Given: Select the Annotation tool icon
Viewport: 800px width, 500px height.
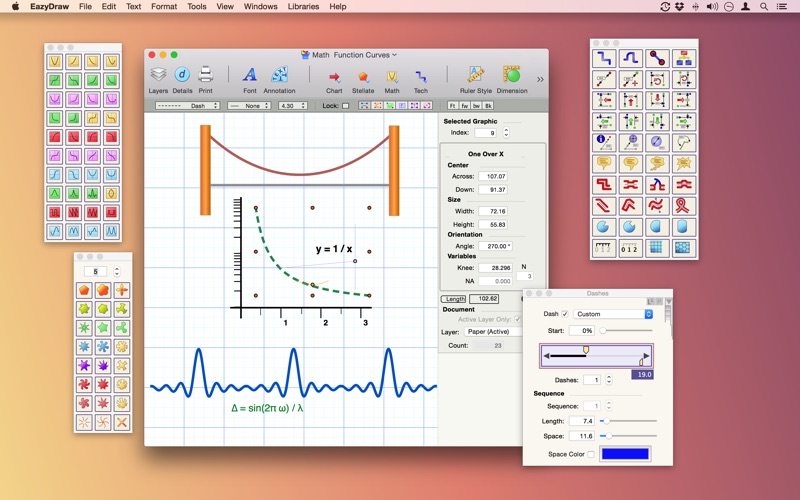Looking at the screenshot, I should coord(279,75).
